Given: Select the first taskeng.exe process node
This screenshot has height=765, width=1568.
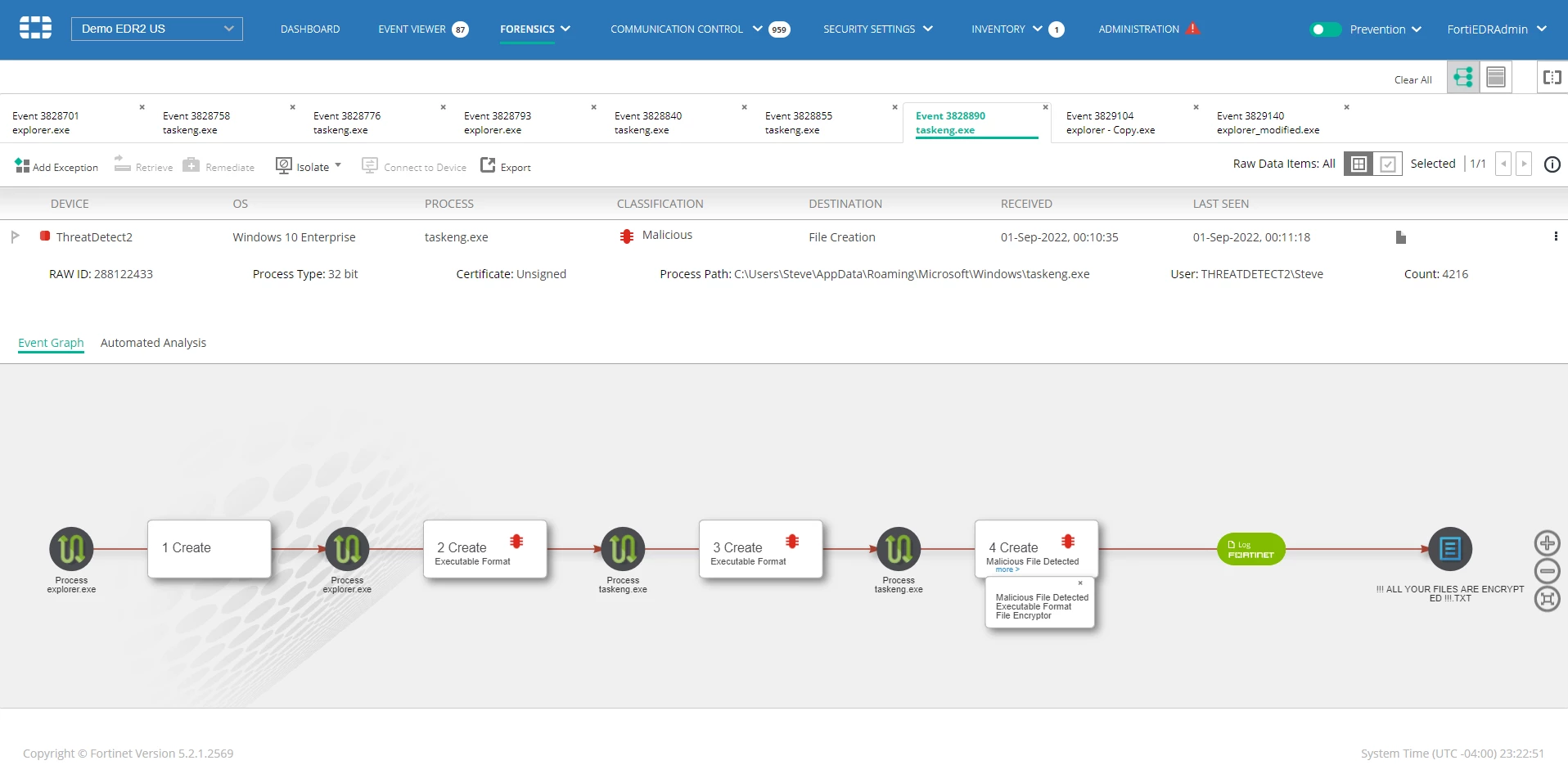Looking at the screenshot, I should click(x=623, y=549).
